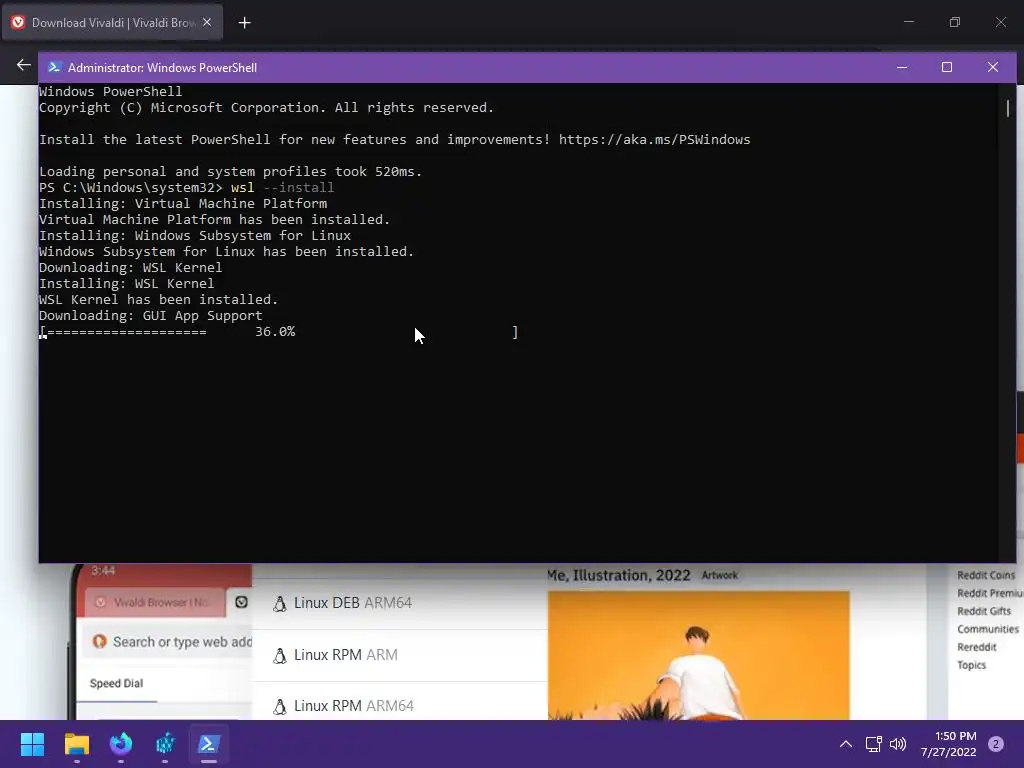Open the Reddit Premium link
This screenshot has width=1024, height=768.
989,593
